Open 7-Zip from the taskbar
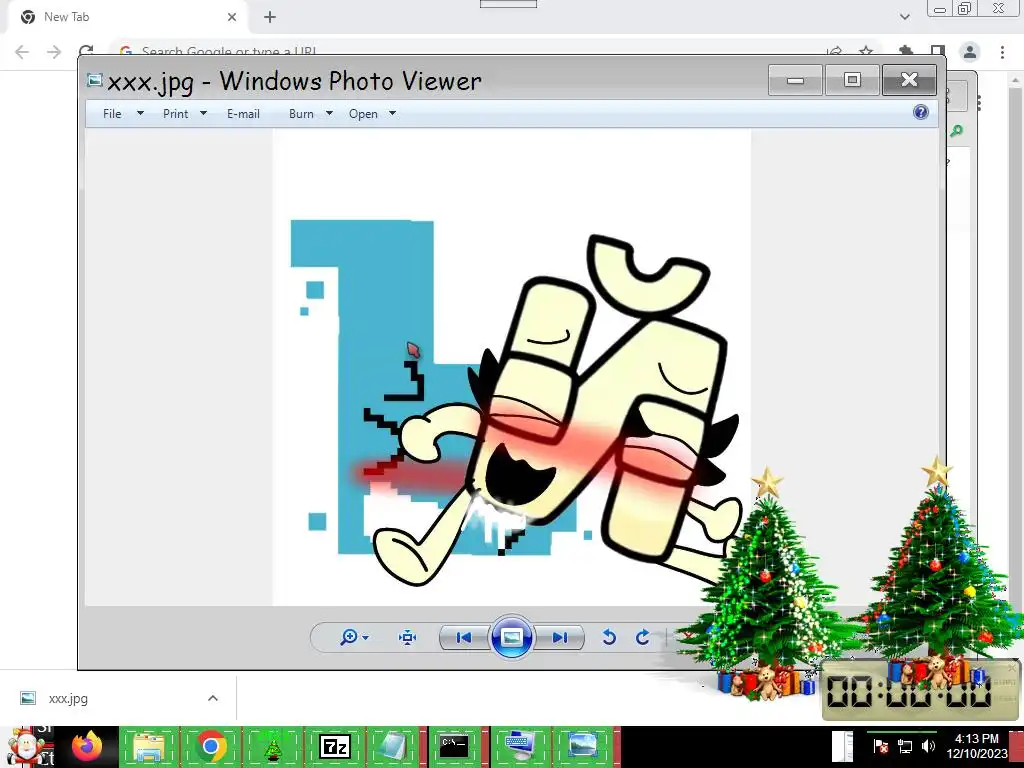 coord(334,746)
